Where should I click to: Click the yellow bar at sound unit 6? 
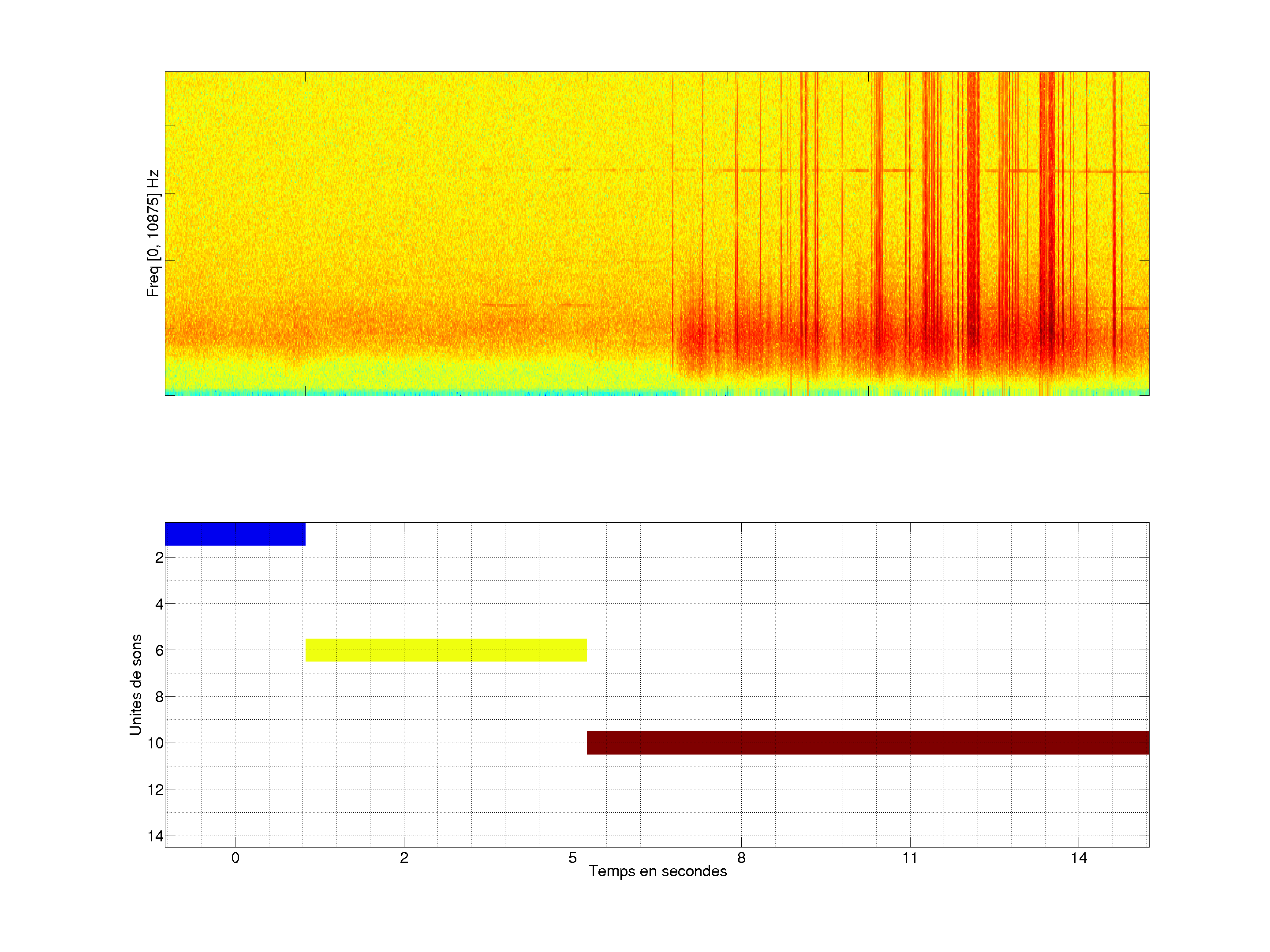tap(445, 650)
